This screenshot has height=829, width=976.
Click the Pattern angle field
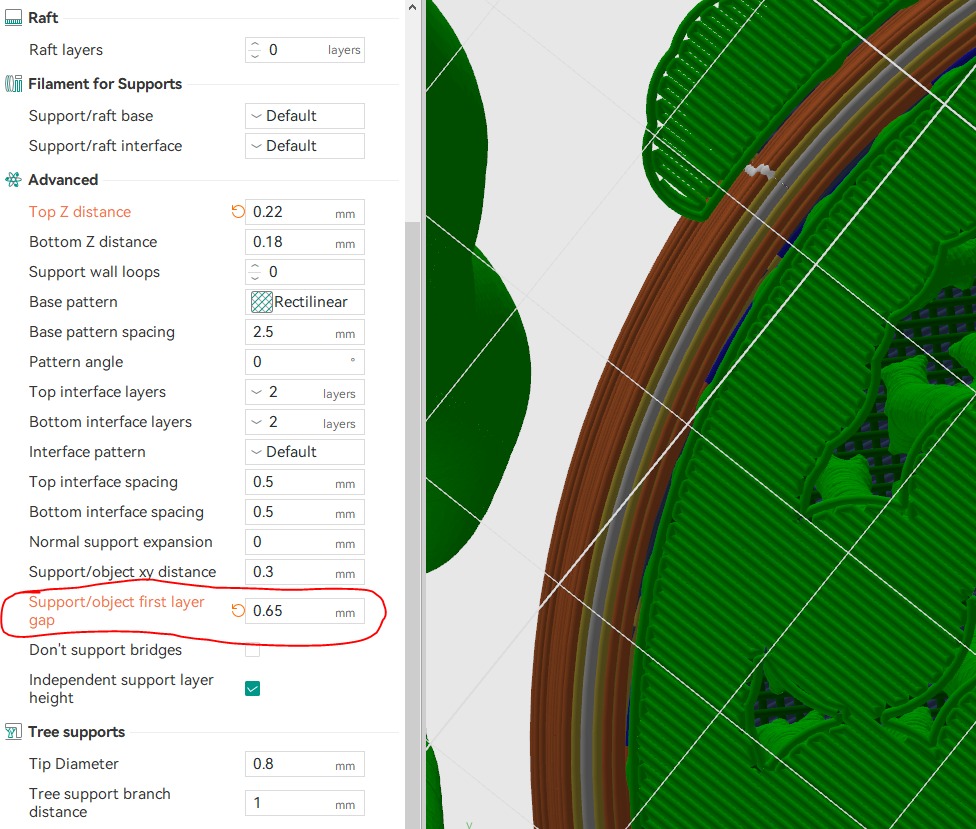coord(304,362)
